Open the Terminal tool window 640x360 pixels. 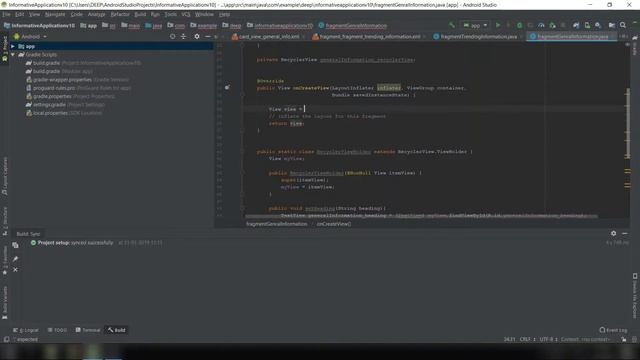click(x=88, y=330)
